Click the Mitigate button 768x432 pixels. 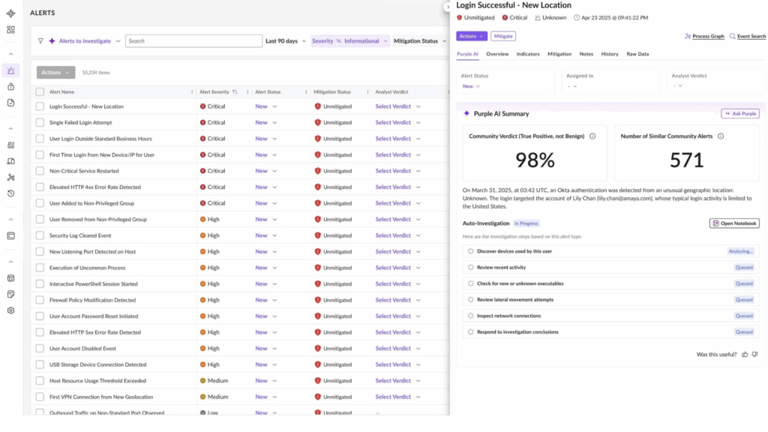click(x=504, y=36)
